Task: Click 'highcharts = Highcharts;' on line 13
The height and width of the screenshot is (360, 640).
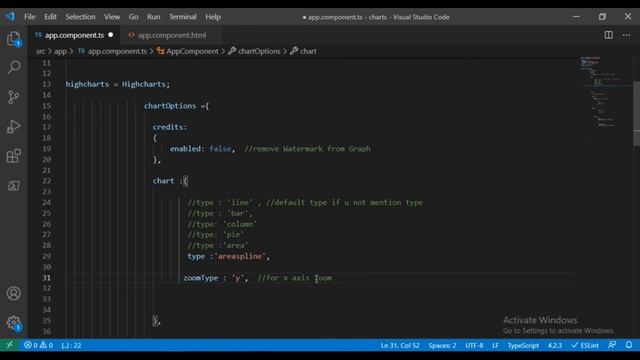Action: click(x=118, y=84)
